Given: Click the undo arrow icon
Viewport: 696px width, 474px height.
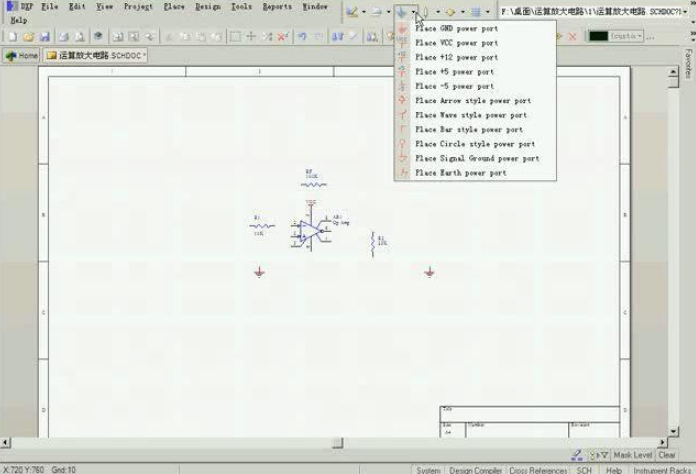Looking at the screenshot, I should point(301,36).
